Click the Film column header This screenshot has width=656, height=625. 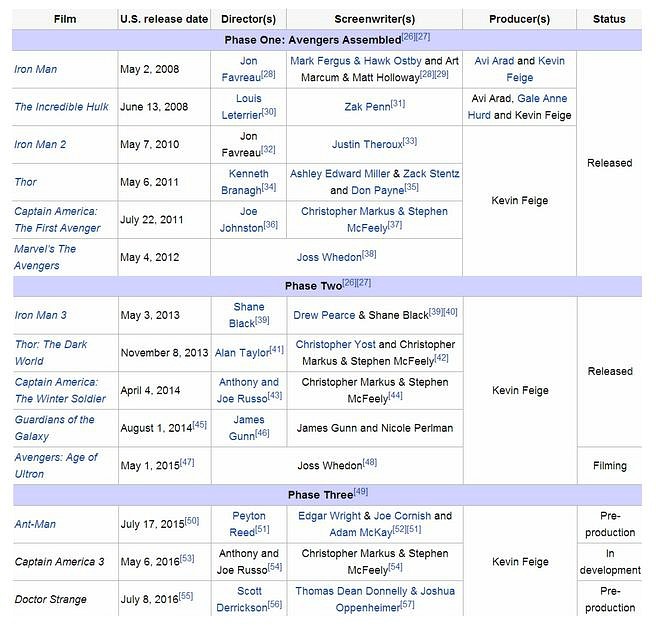(65, 19)
